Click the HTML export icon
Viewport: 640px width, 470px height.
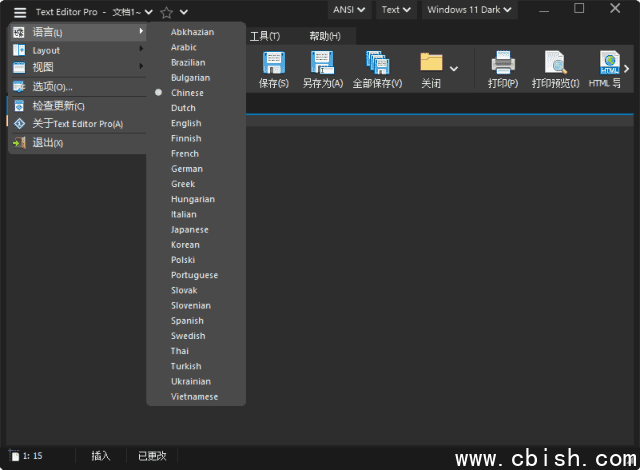(x=609, y=63)
